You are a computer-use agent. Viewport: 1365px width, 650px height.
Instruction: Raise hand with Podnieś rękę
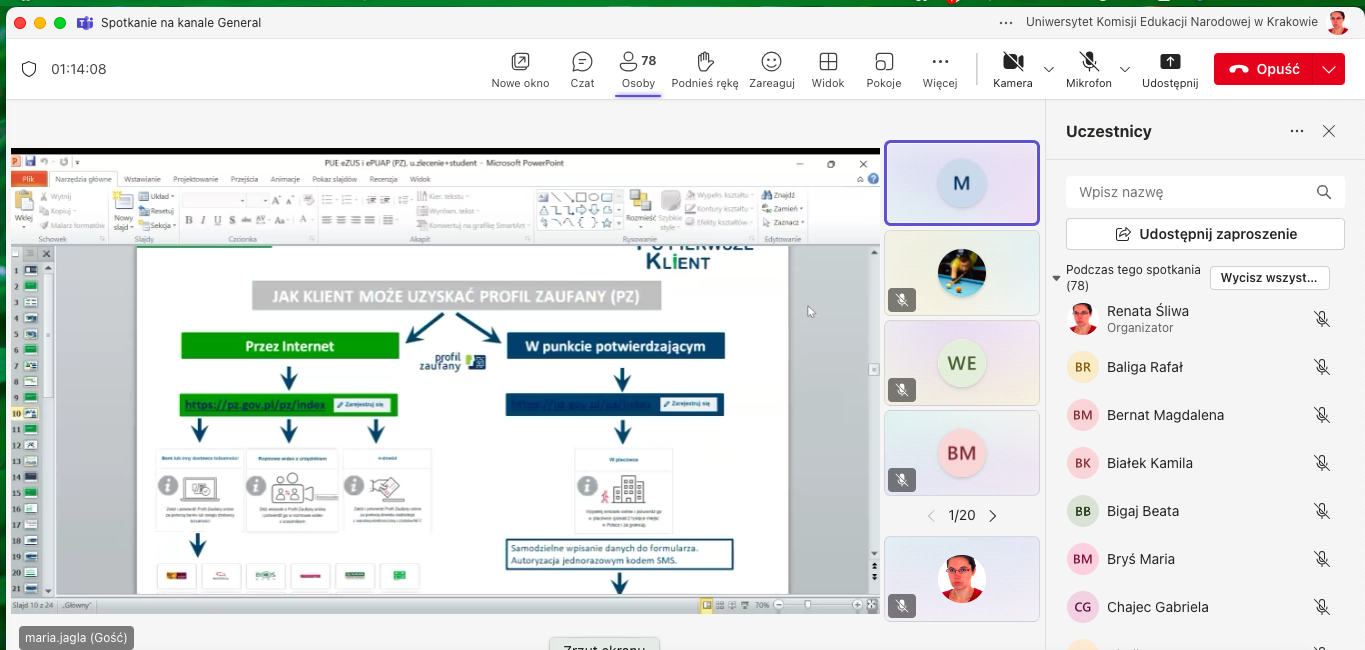pos(705,69)
